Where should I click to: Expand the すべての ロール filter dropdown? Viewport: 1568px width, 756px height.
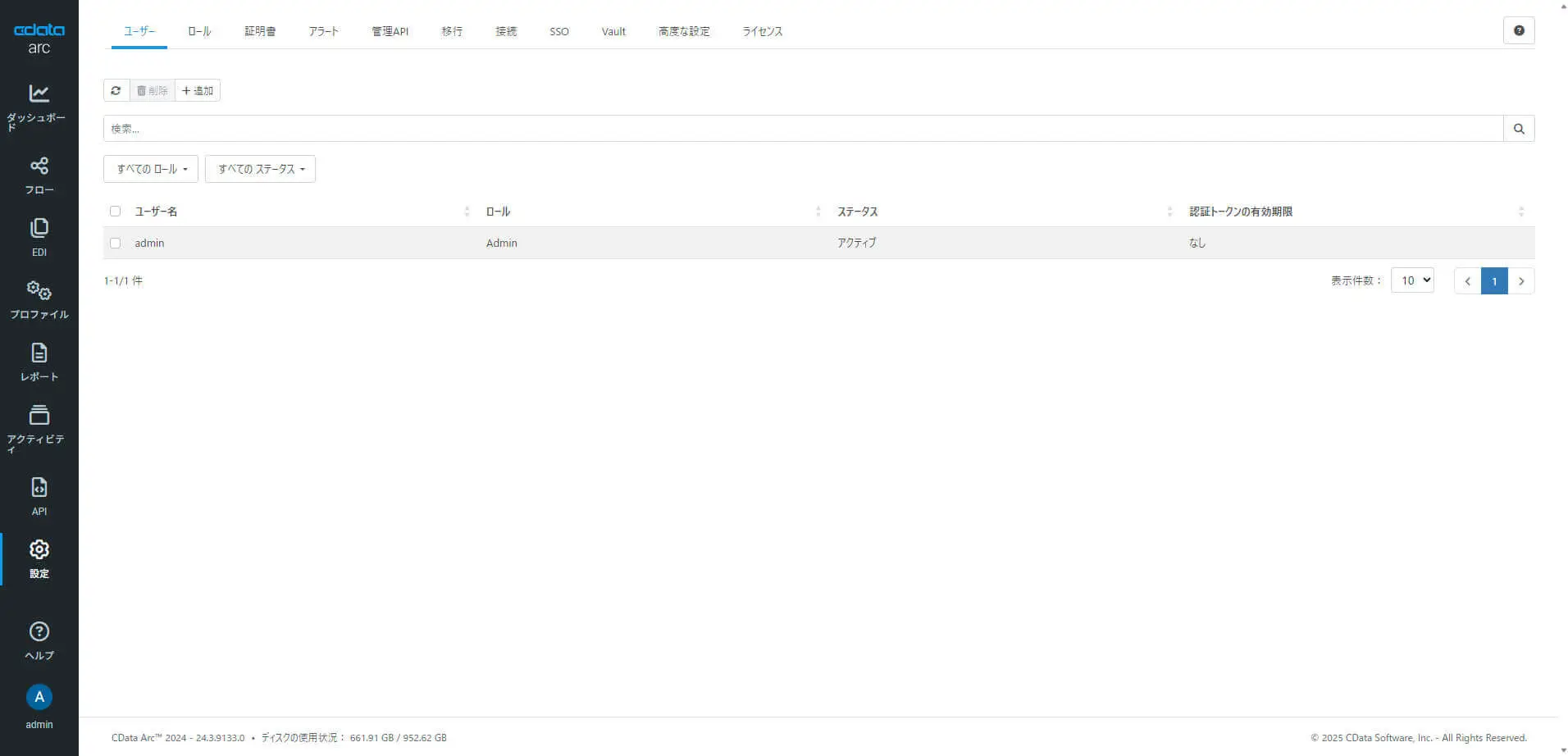tap(151, 169)
